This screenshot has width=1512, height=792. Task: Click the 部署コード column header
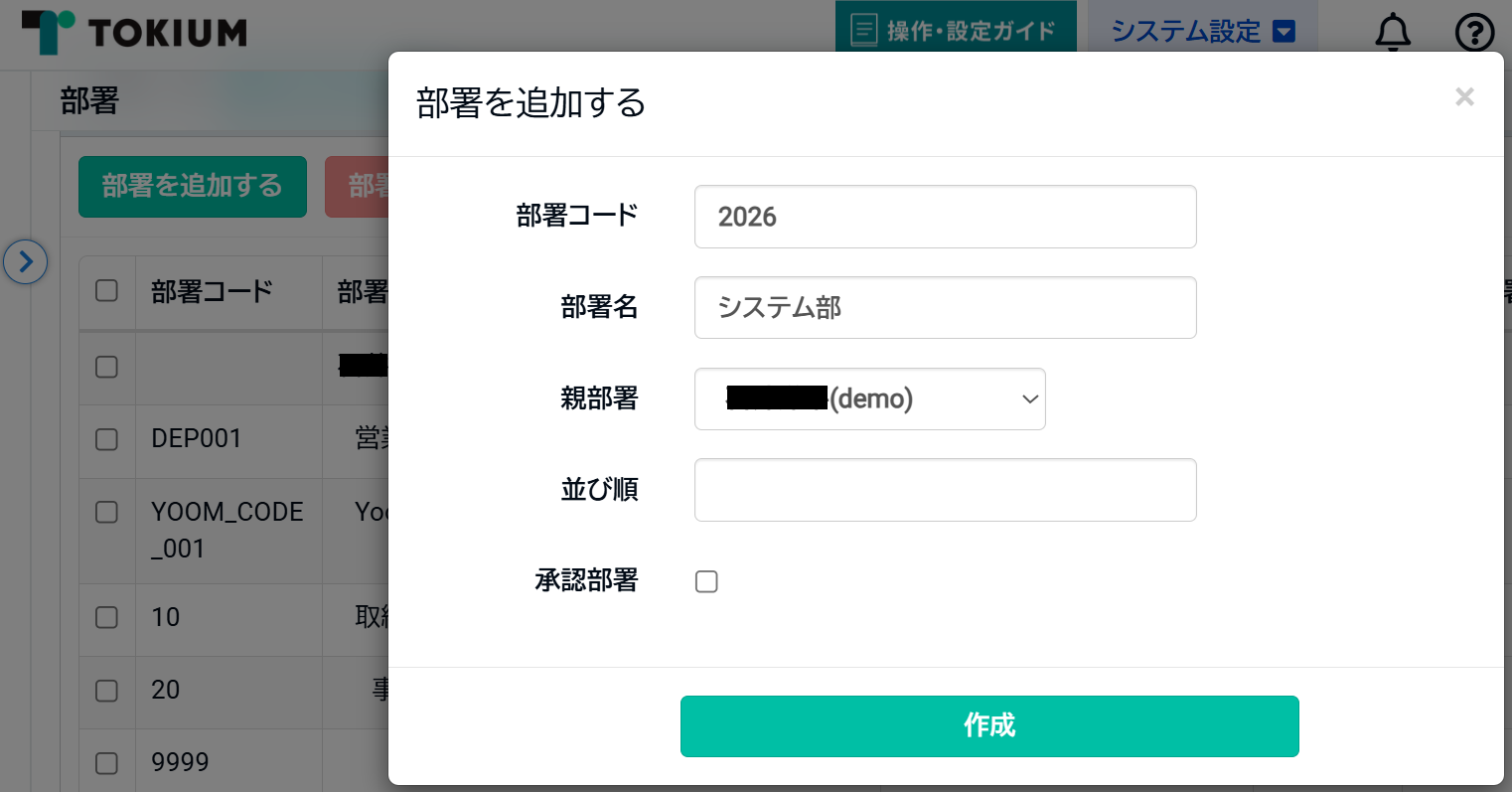coord(212,291)
